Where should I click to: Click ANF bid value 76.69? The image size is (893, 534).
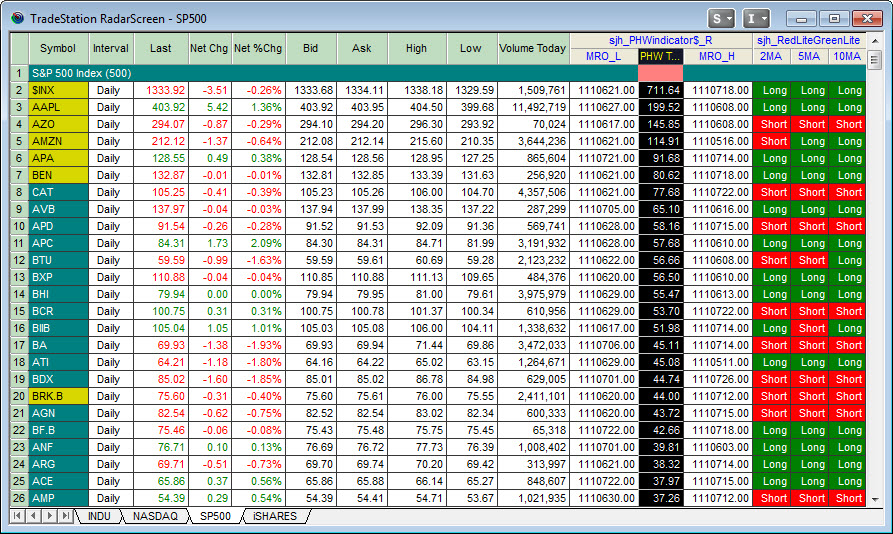(311, 447)
